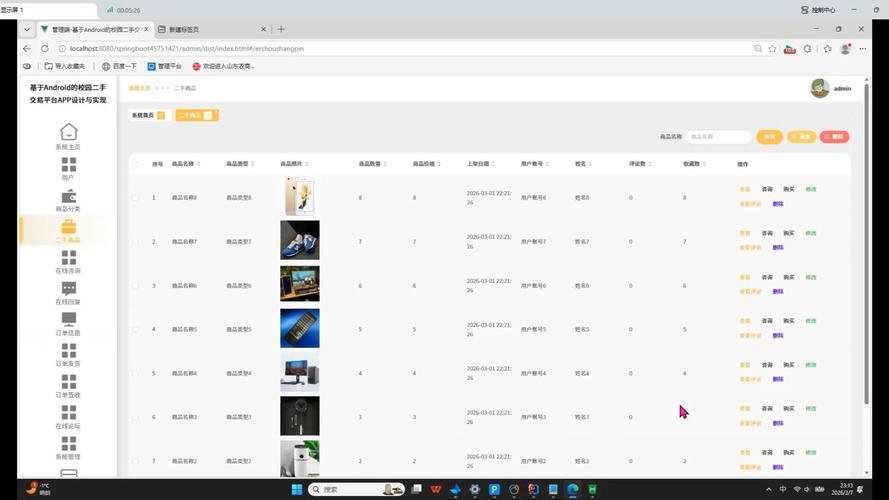889x500 pixels.
Task: Open 系统主页 home icon in sidebar
Action: [69, 132]
